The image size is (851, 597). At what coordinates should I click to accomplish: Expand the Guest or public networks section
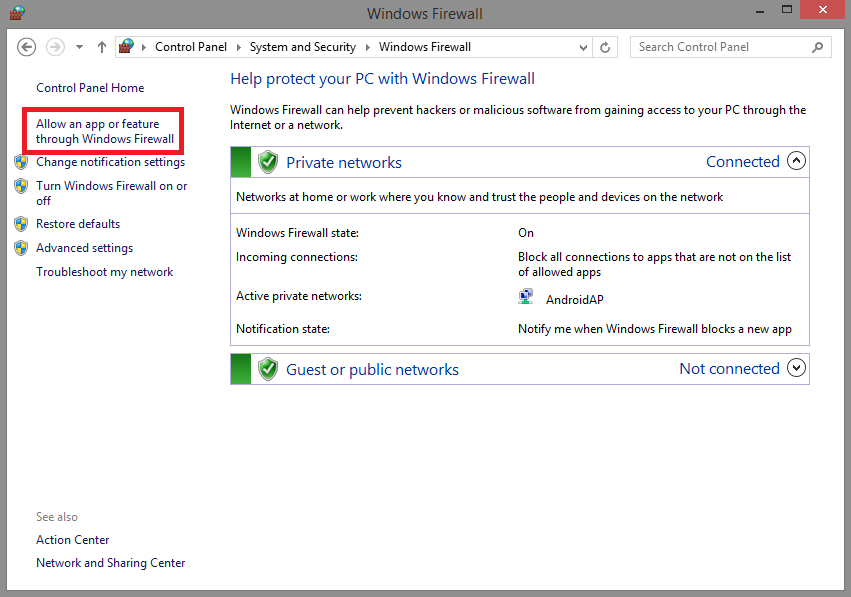(796, 368)
